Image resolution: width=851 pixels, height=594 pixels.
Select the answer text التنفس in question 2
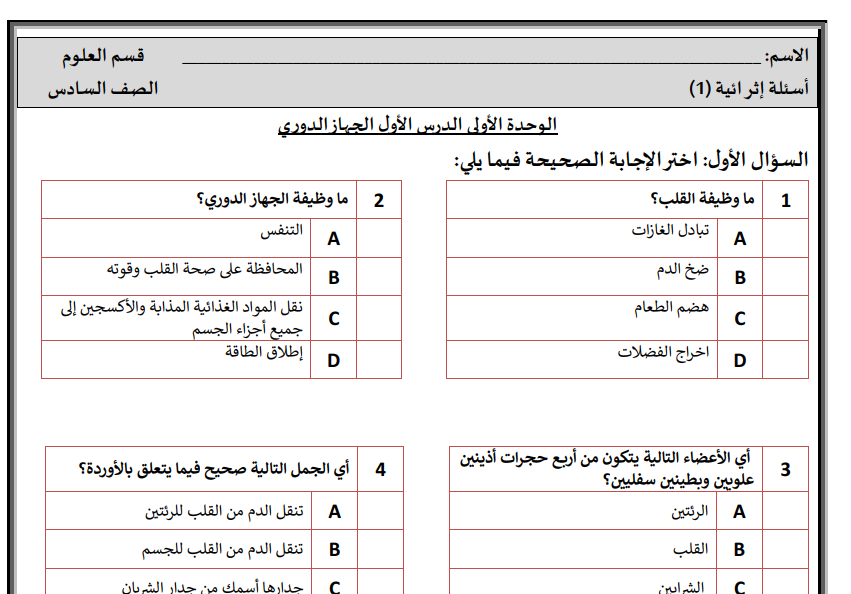point(281,231)
